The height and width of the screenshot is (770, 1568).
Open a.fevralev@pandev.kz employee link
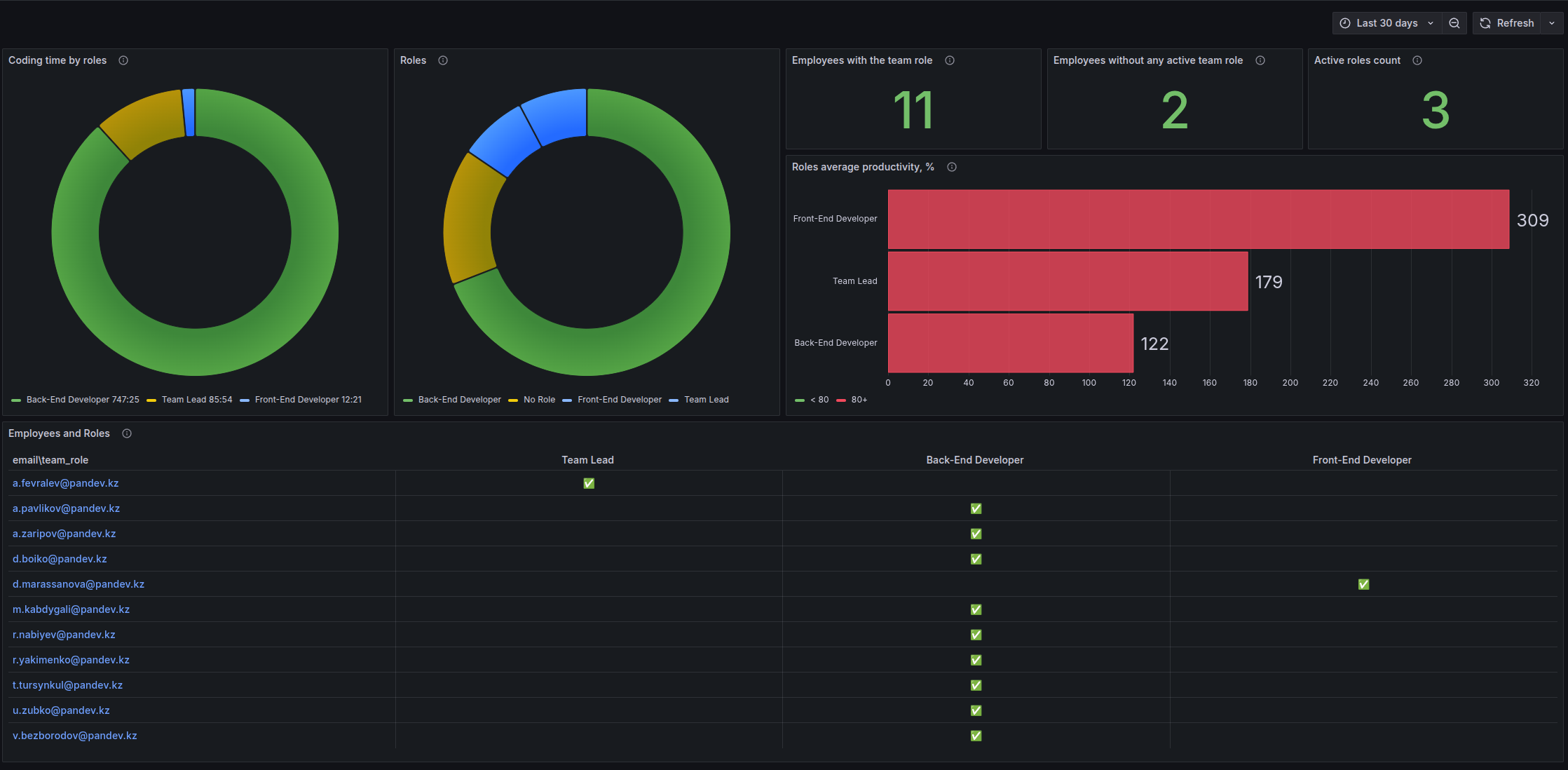click(x=65, y=483)
